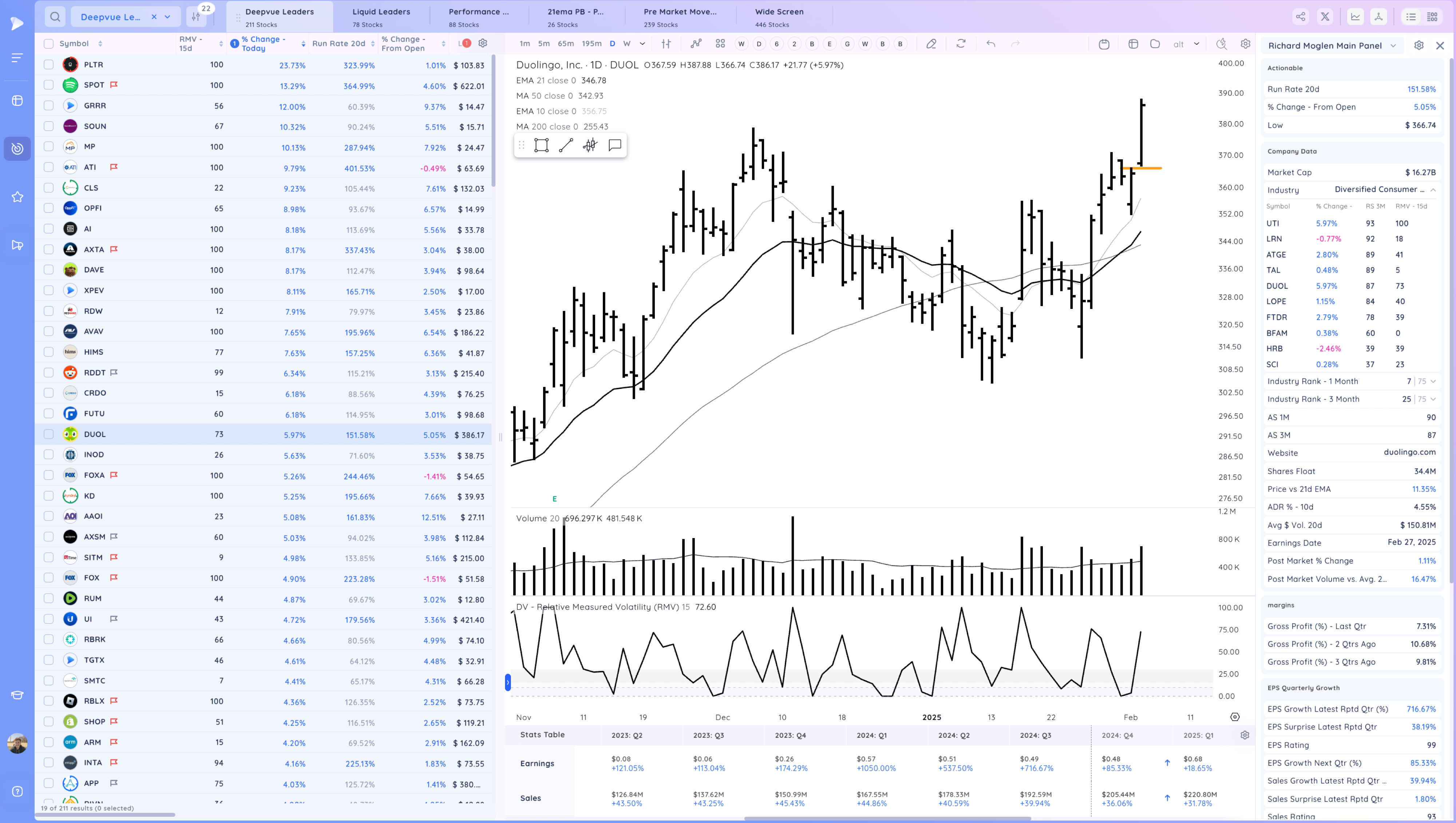Screen dimensions: 1456x823
Task: Click the eraser icon in chart toolbar
Action: (931, 44)
